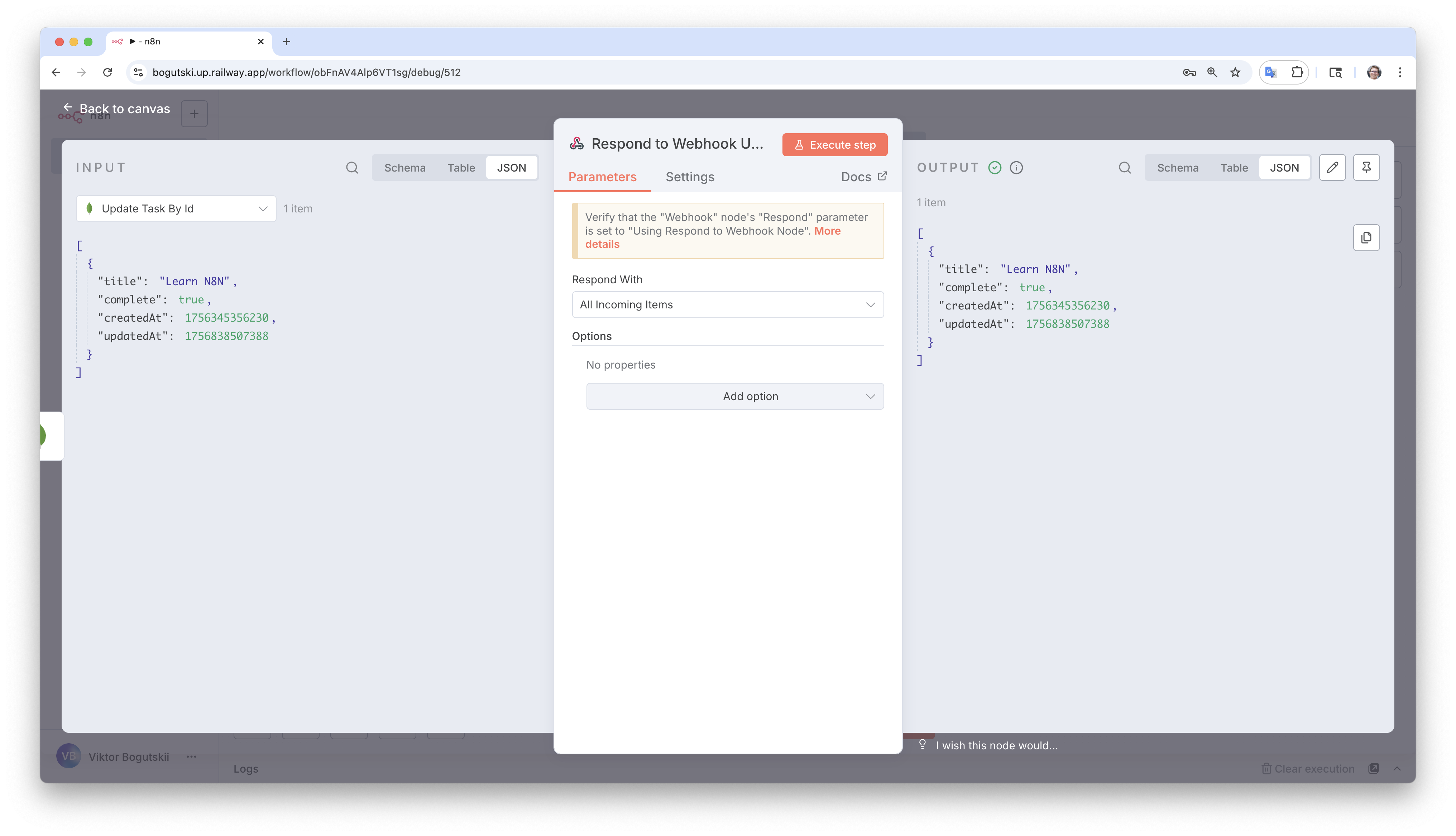This screenshot has height=836, width=1456.
Task: Open the Google Translate extension icon
Action: point(1271,72)
